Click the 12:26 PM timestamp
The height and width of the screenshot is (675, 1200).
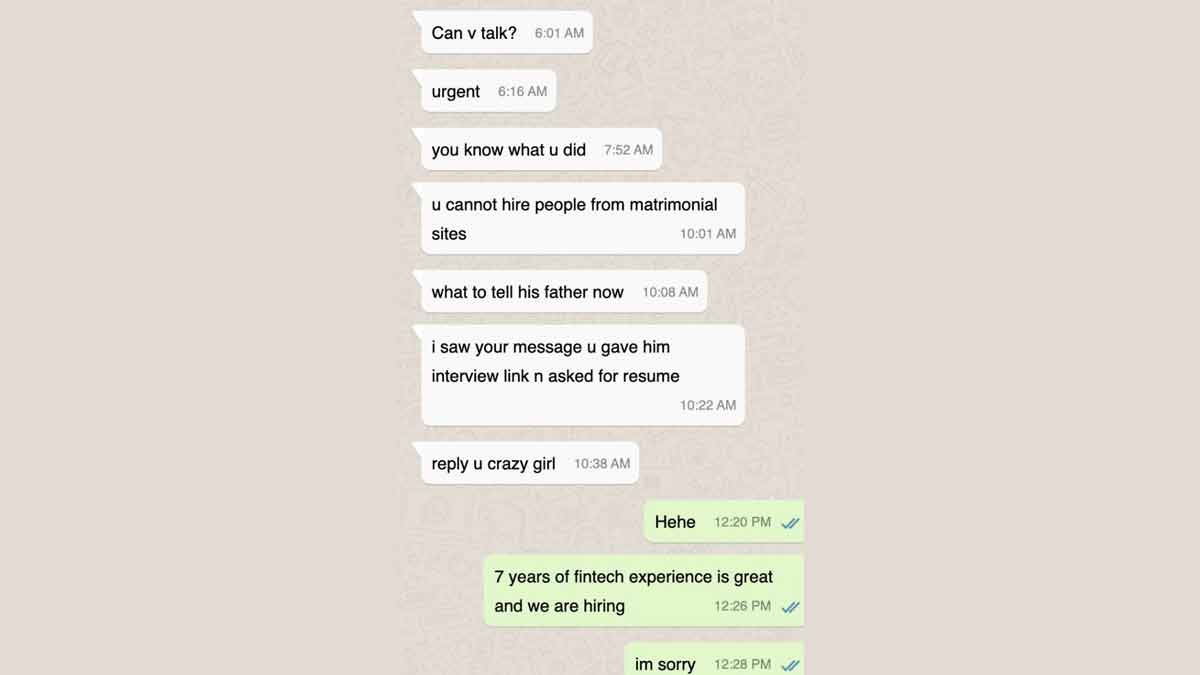tap(742, 606)
